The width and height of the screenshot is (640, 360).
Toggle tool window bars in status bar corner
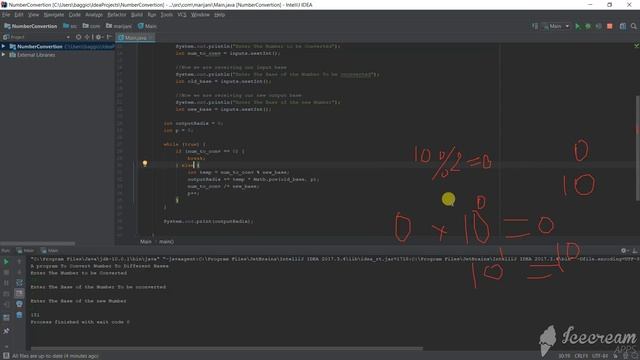6,356
